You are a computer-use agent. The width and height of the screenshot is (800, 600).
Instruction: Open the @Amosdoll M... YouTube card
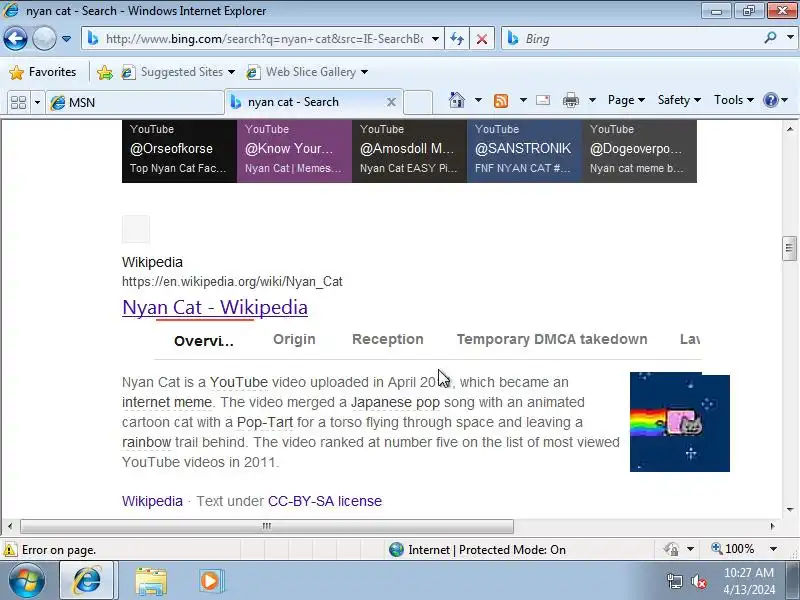(409, 151)
